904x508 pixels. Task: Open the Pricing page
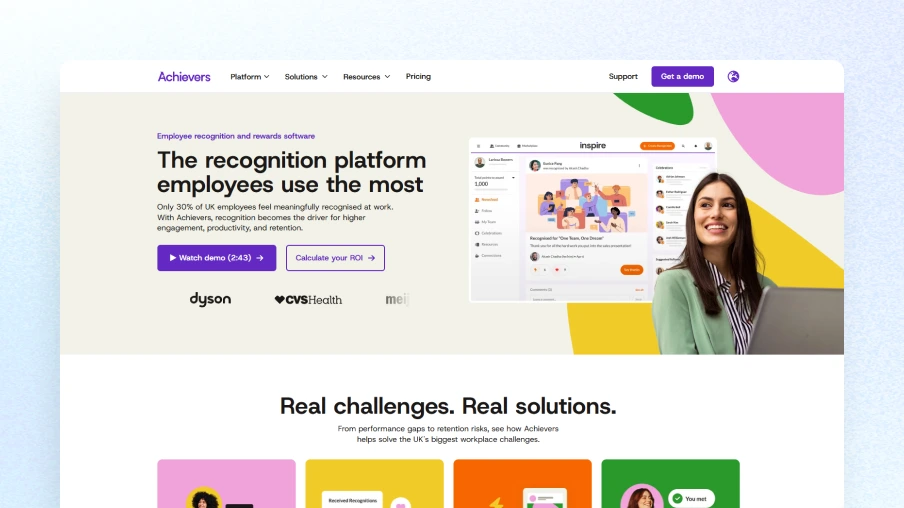tap(418, 76)
